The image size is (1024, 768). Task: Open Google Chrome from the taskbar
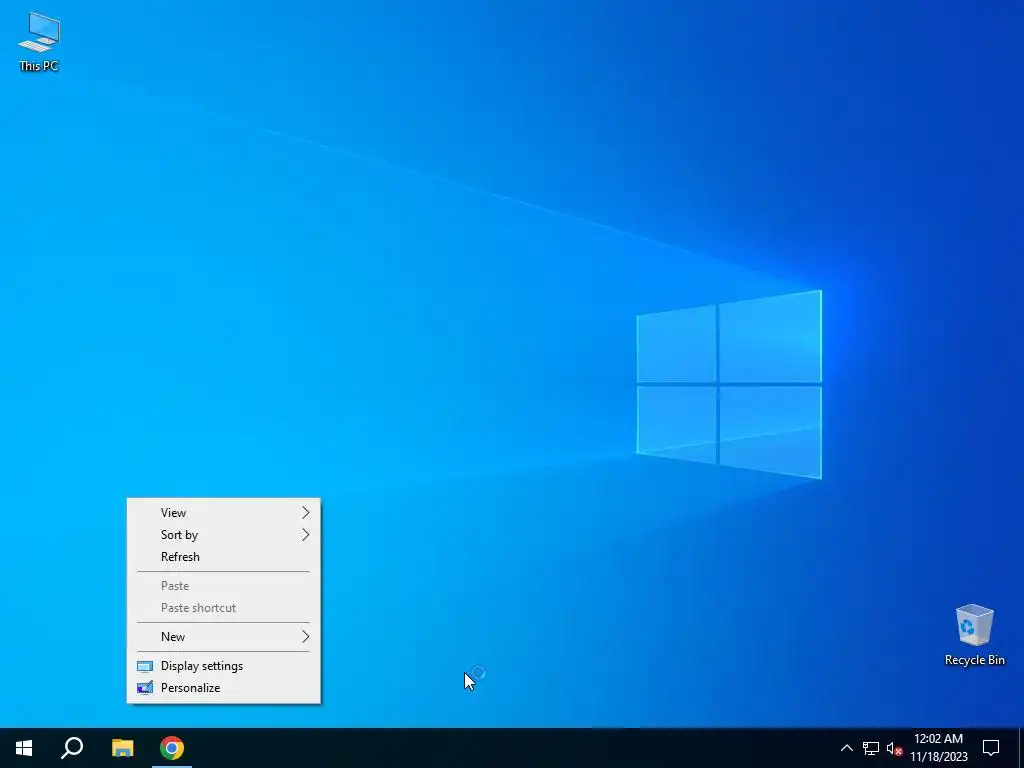pos(172,748)
